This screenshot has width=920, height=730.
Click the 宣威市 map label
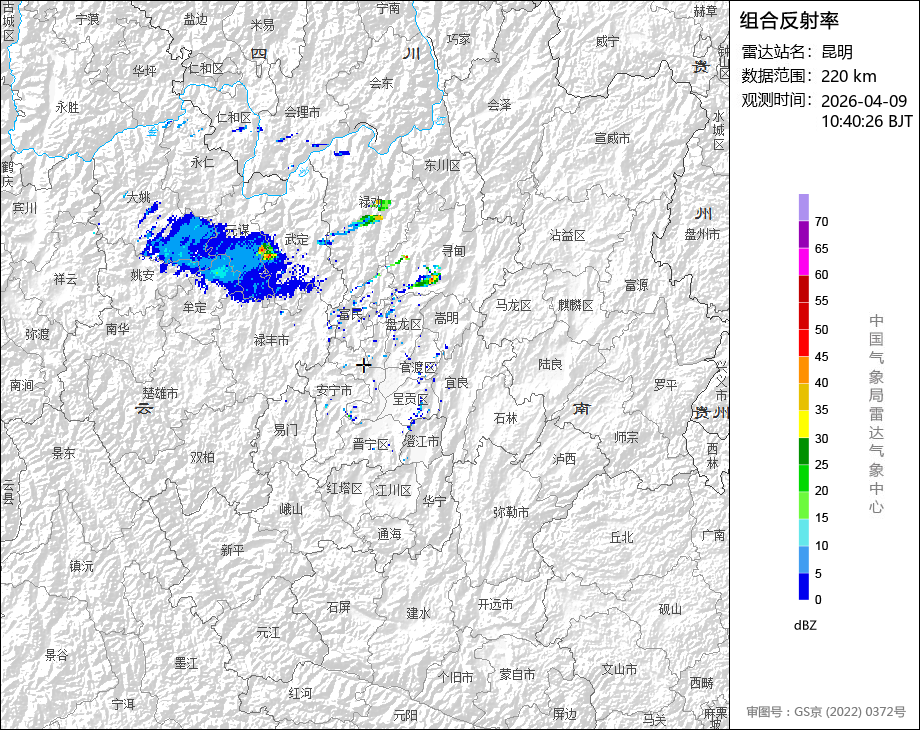click(612, 138)
